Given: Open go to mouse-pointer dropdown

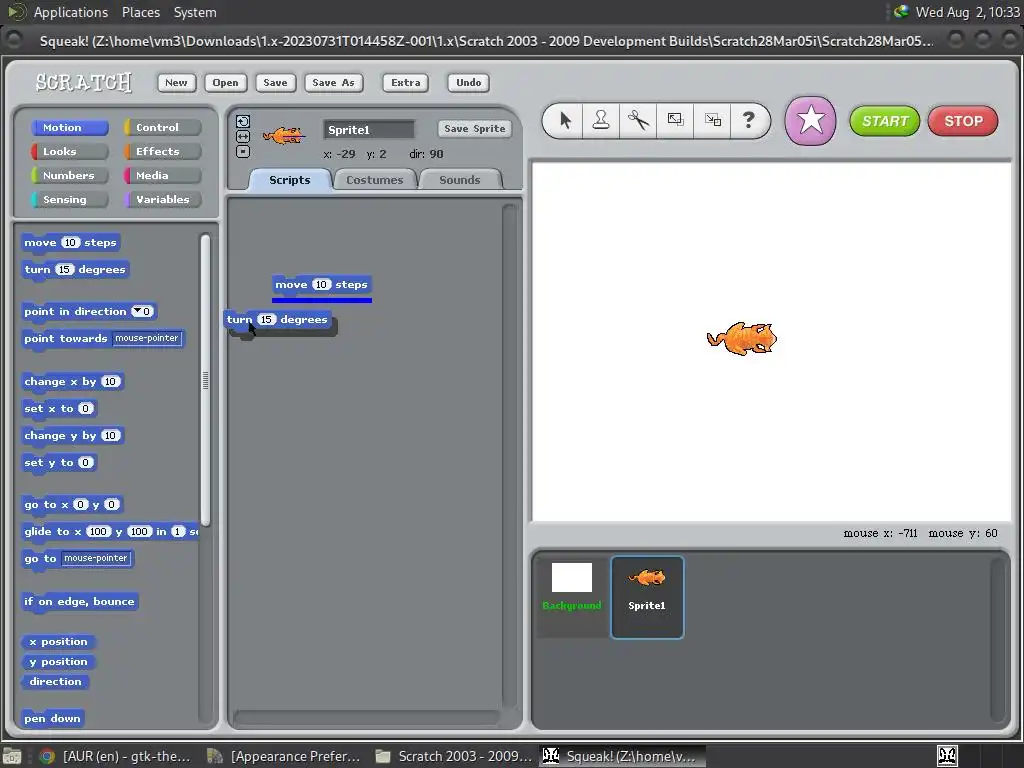Looking at the screenshot, I should click(x=96, y=558).
